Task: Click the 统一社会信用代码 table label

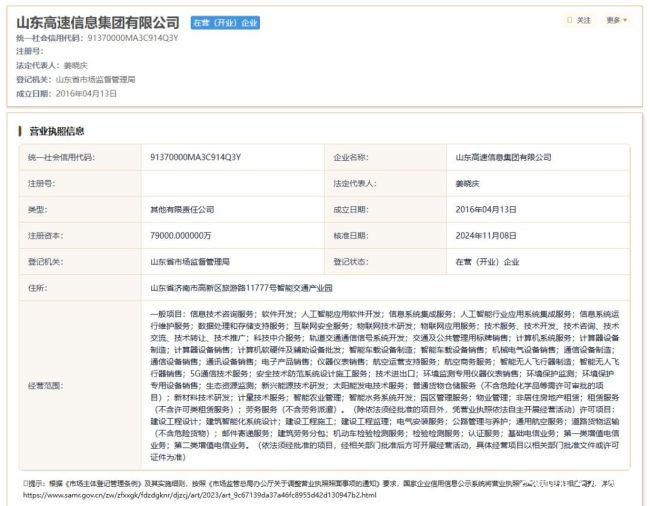Action: point(61,157)
